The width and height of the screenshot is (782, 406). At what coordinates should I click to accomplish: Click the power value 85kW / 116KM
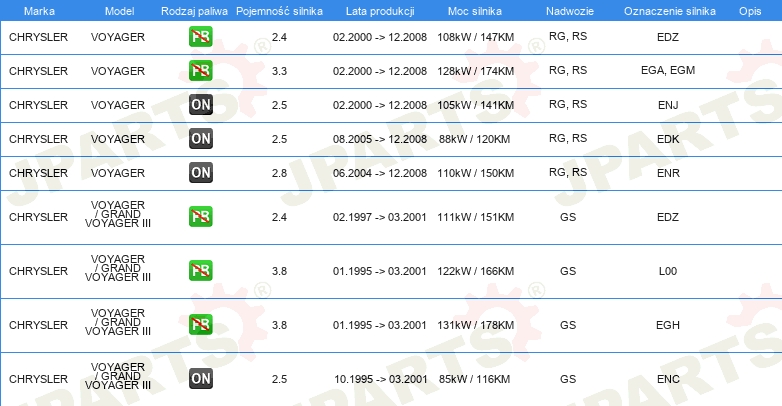474,379
